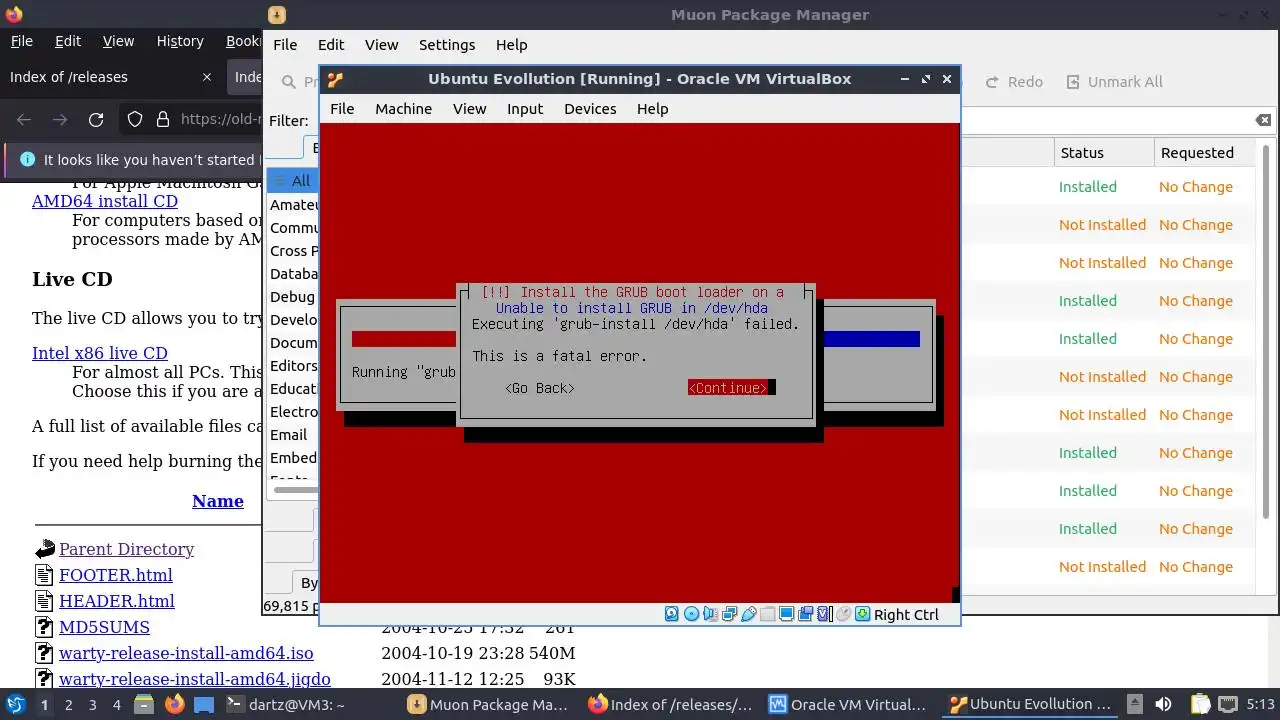Sort the file listing by Name column
Screen dimensions: 1280x720
pyautogui.click(x=218, y=501)
